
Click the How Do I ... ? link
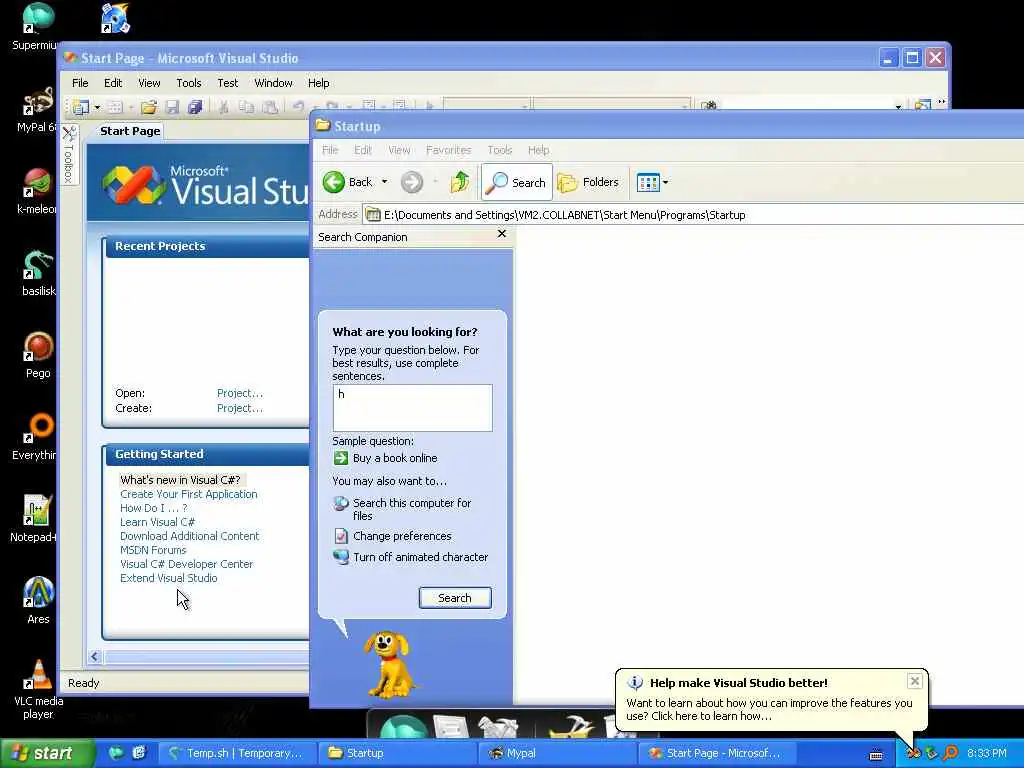pos(153,508)
